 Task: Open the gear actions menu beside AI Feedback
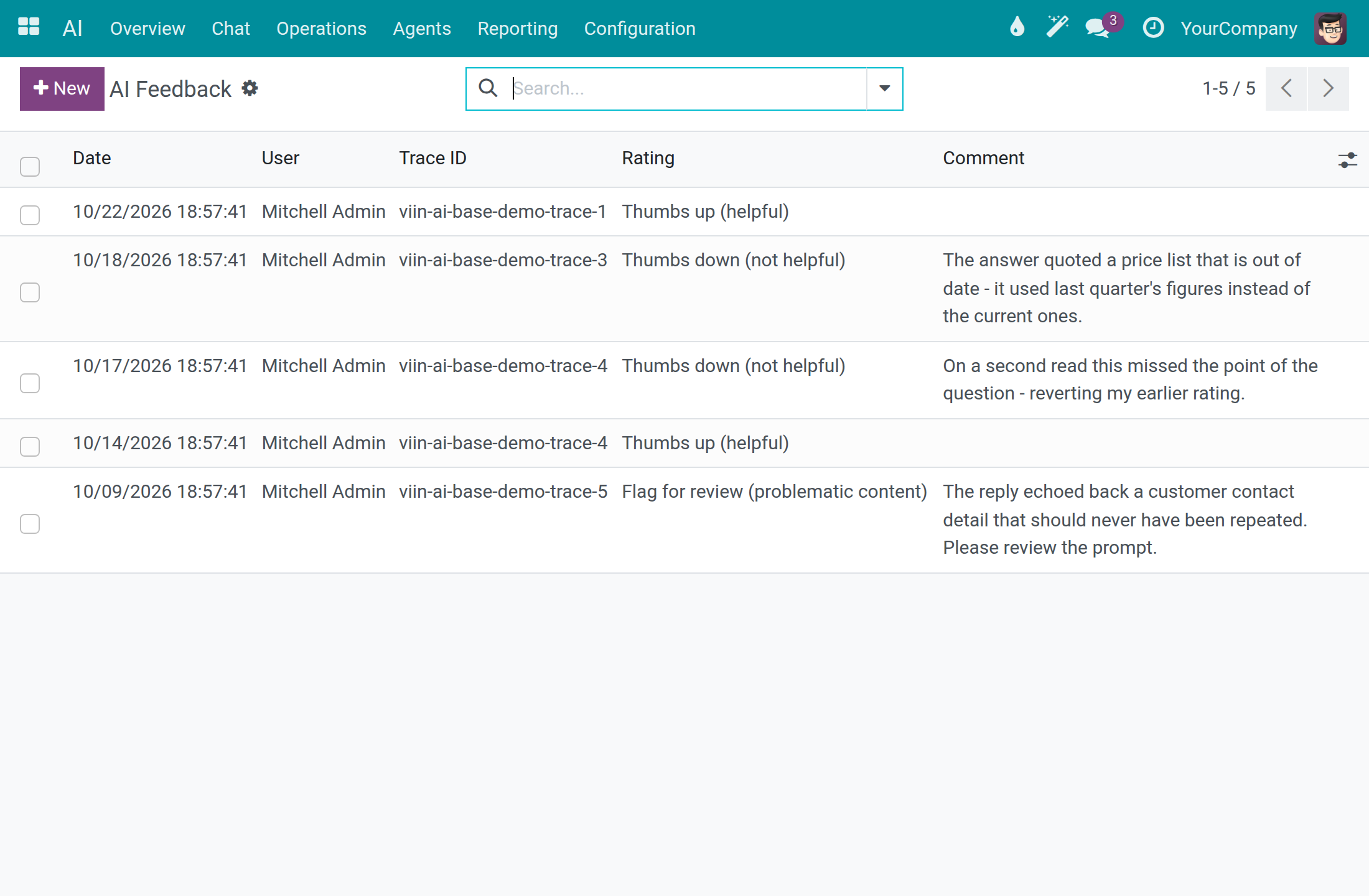[x=250, y=88]
